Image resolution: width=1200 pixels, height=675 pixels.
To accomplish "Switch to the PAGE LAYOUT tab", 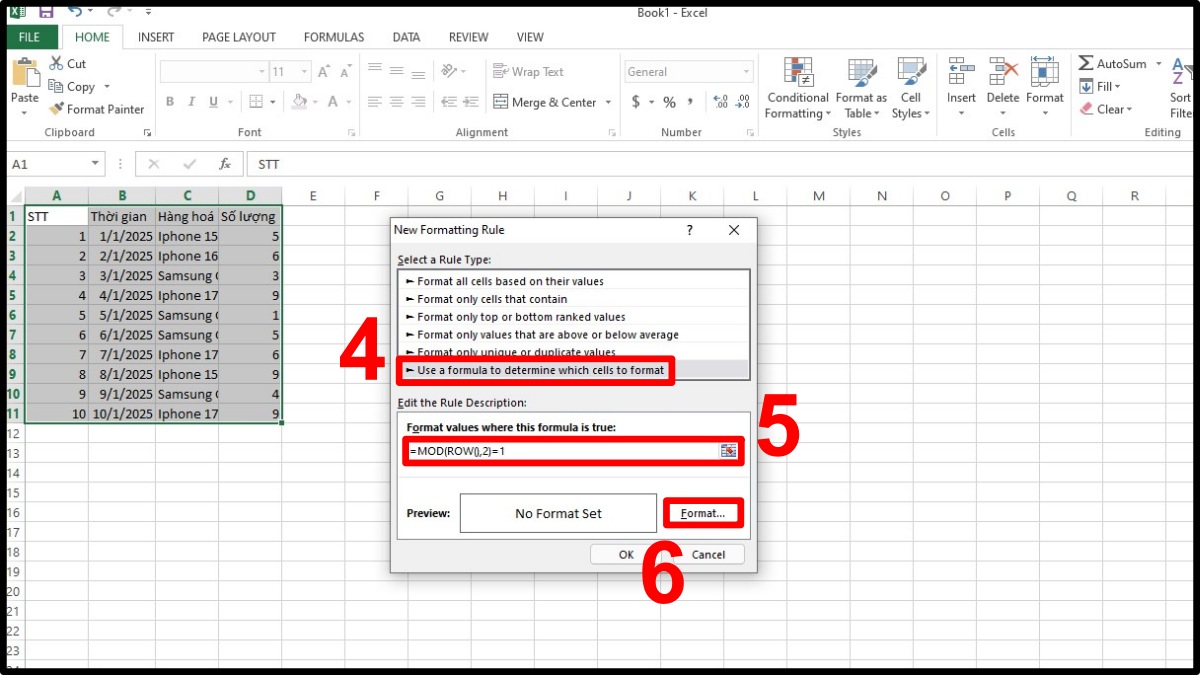I will tap(238, 37).
